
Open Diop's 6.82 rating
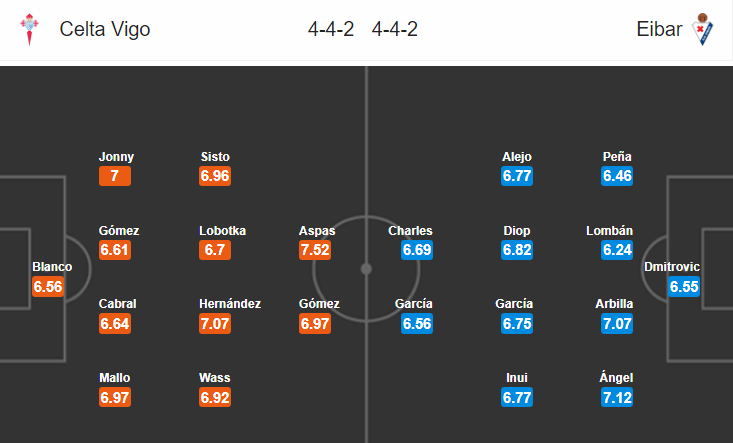pos(517,250)
